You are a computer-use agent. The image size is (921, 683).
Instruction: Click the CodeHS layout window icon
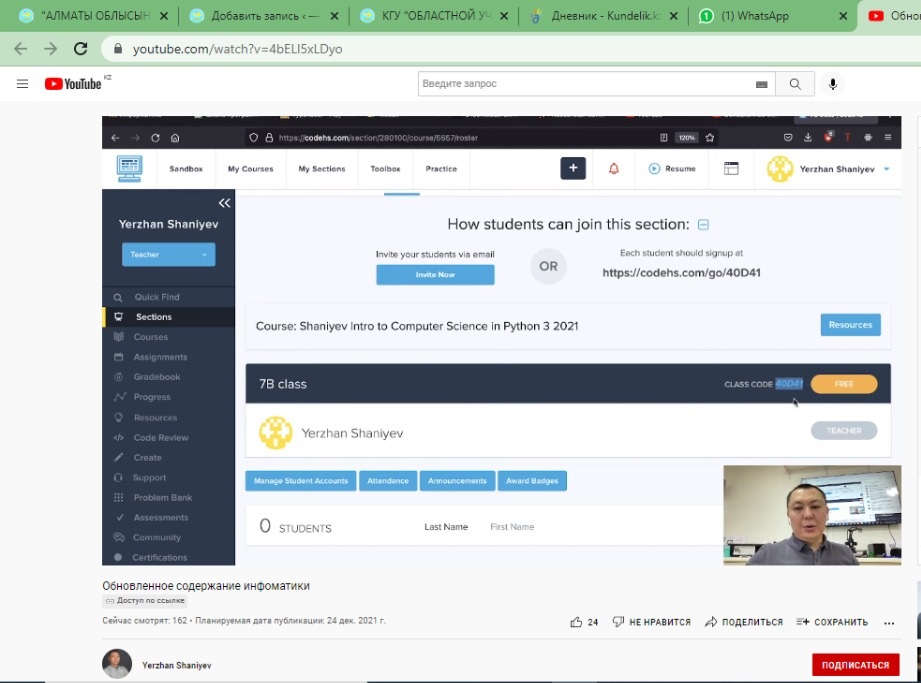click(731, 169)
